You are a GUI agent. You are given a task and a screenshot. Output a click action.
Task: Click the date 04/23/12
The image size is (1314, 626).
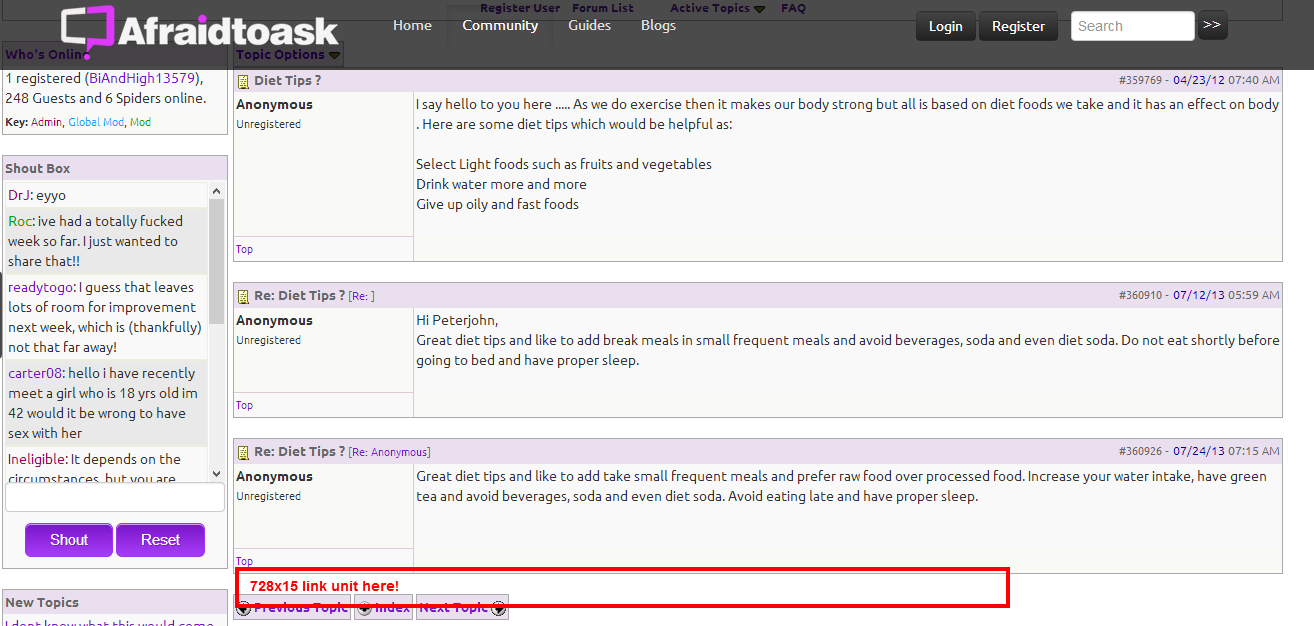[1198, 80]
